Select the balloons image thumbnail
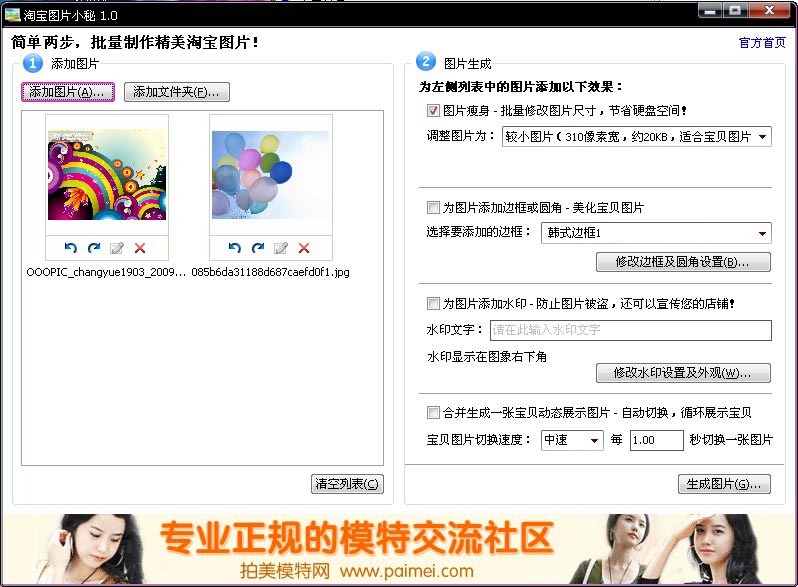 [270, 175]
